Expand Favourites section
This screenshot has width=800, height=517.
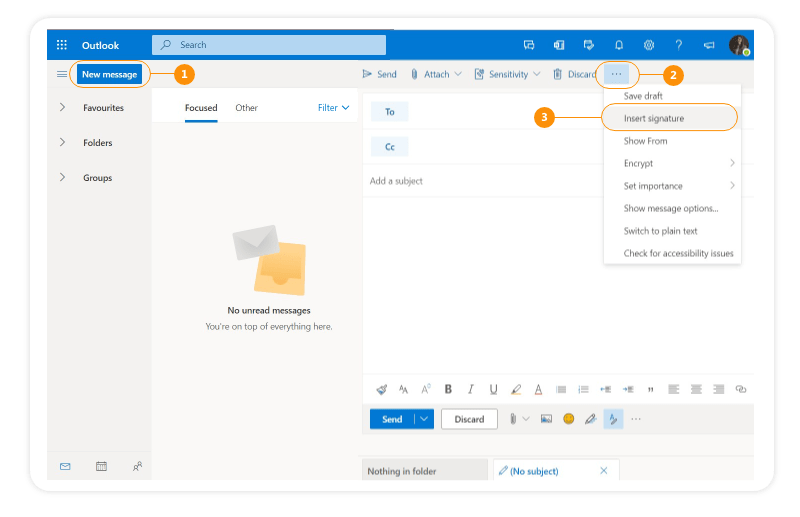(x=62, y=107)
